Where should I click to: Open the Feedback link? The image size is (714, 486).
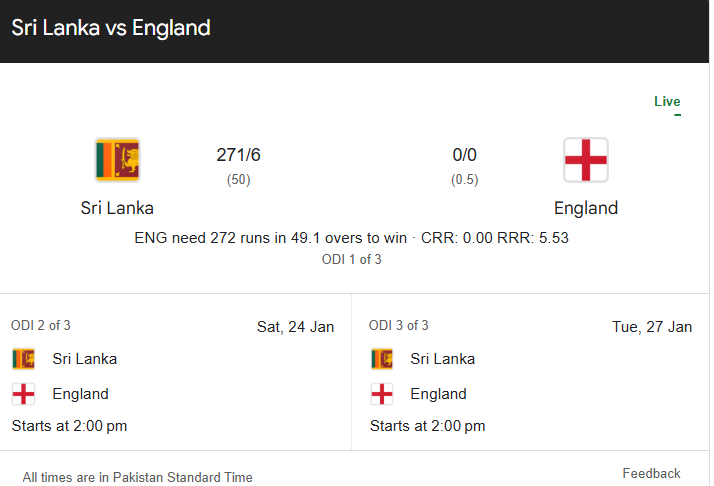coord(651,473)
